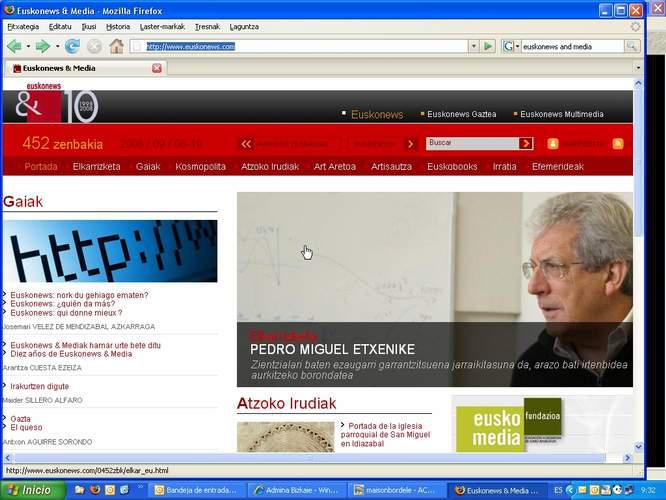666x500 pixels.
Task: Open the browser home page icon
Action: click(116, 46)
